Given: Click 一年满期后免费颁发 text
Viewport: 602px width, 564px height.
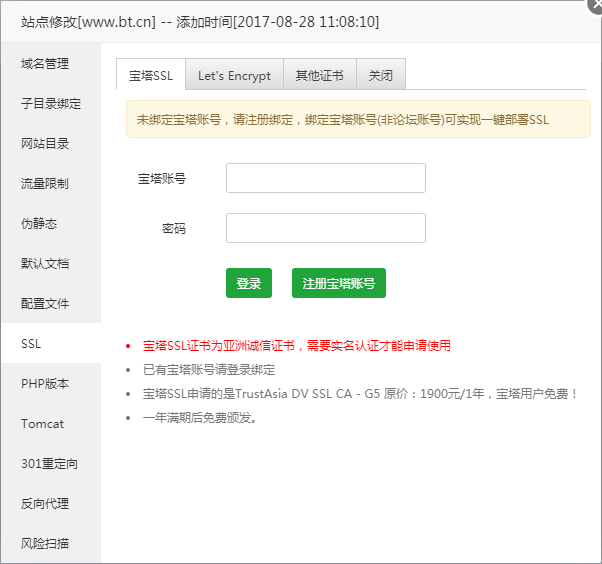Looking at the screenshot, I should coord(200,417).
